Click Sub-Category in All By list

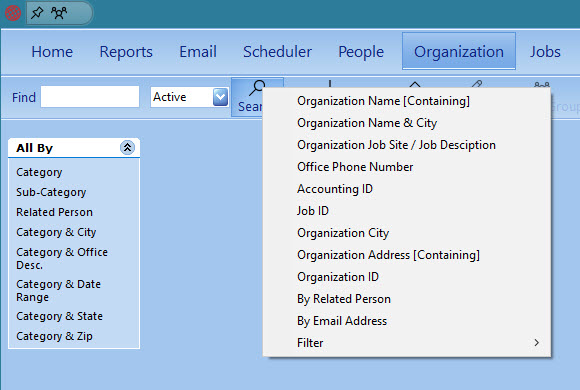coord(51,192)
